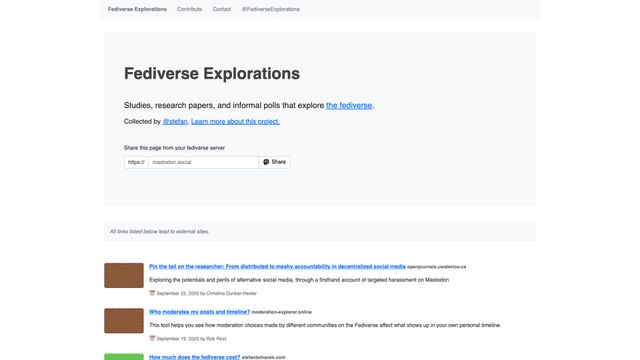
Task: Visit the @FediverseExplorations nav link
Action: pos(271,9)
